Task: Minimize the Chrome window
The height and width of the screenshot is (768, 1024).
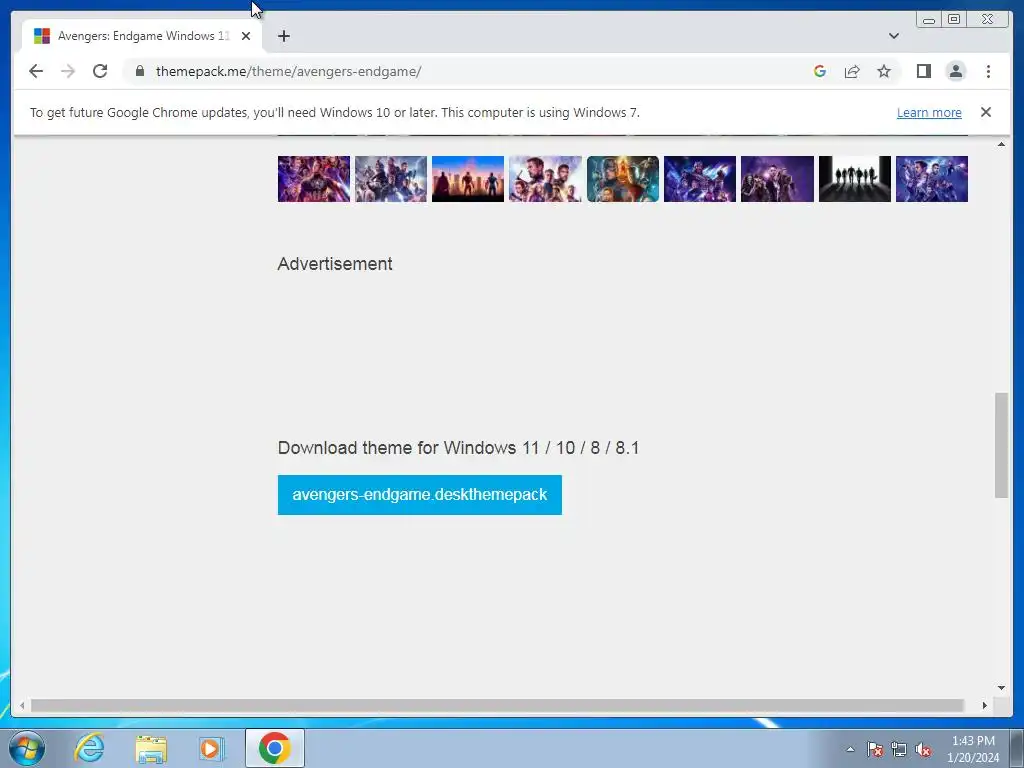Action: coord(929,20)
